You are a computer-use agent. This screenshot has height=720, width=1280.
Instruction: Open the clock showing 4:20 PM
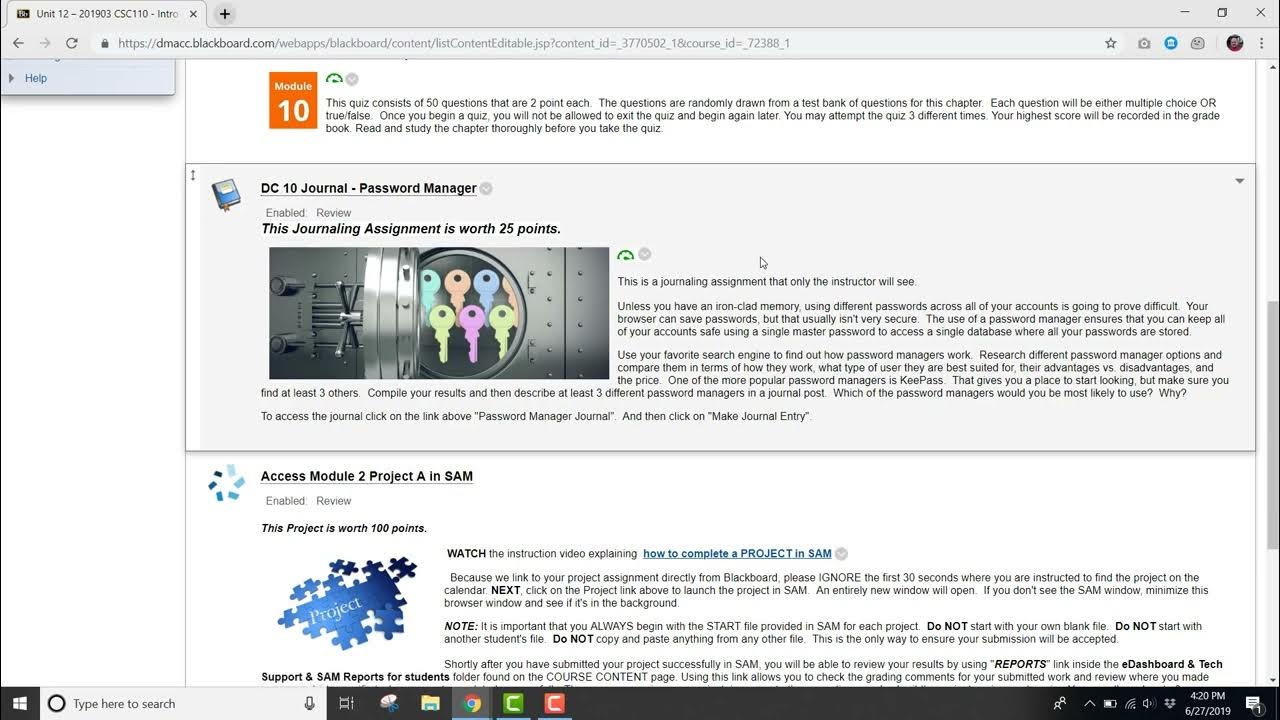(x=1208, y=704)
